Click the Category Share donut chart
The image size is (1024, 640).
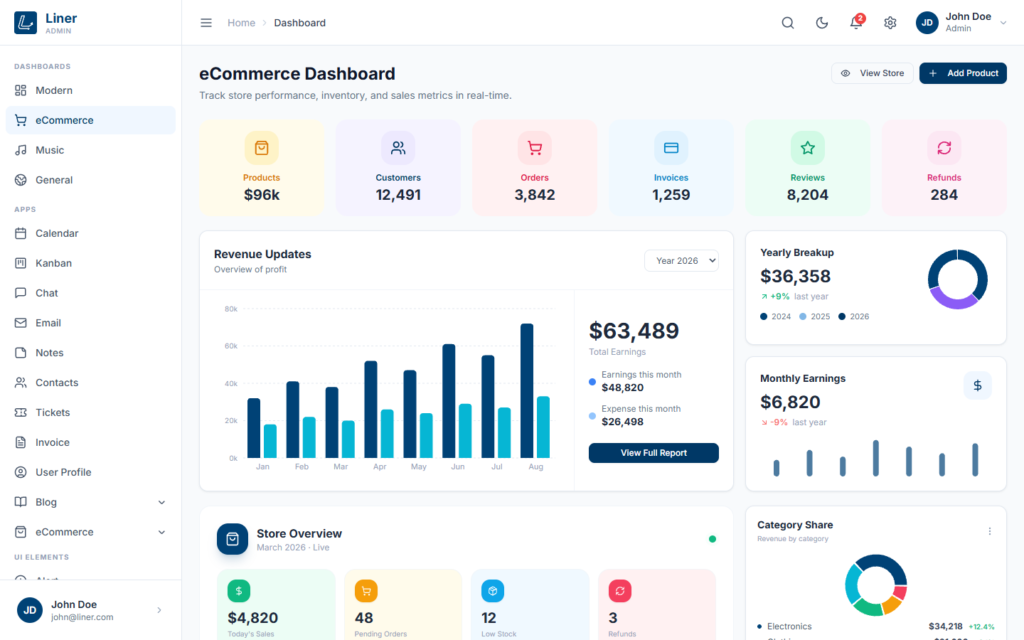(x=876, y=585)
